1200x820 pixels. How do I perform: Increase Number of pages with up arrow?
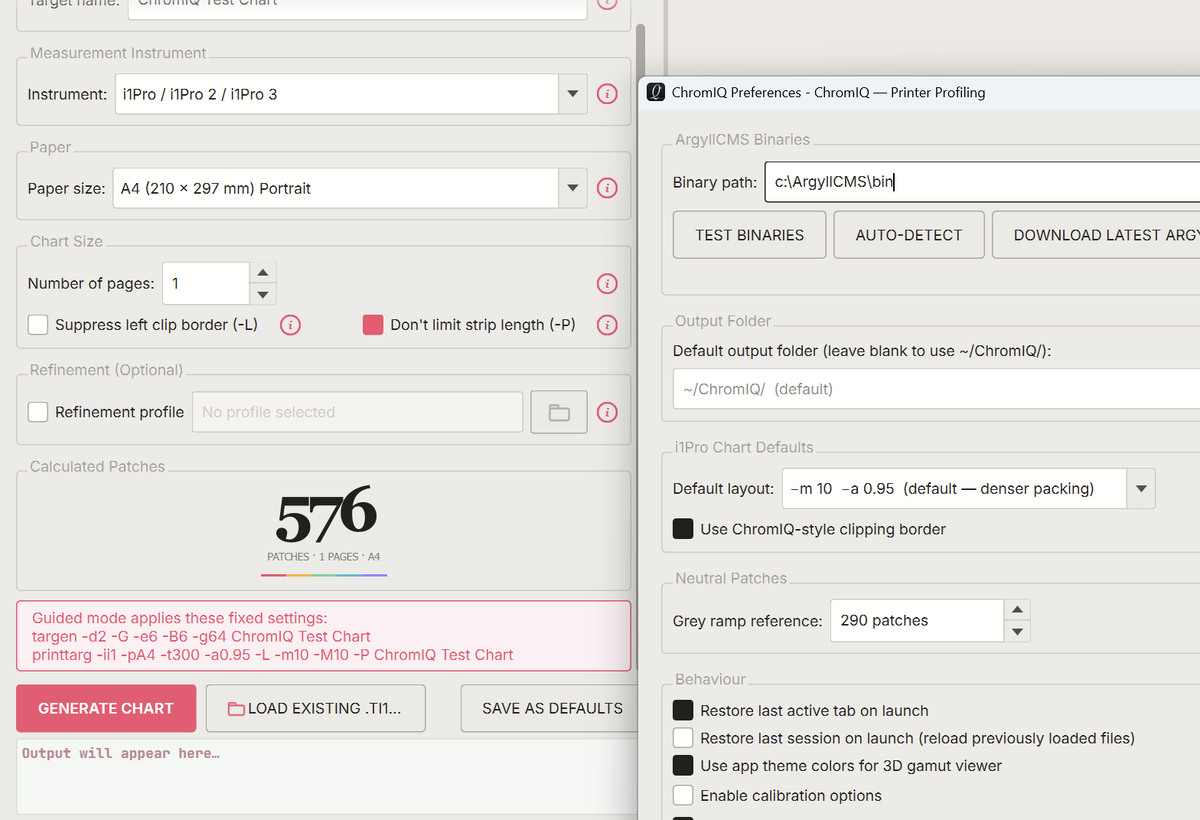(262, 272)
